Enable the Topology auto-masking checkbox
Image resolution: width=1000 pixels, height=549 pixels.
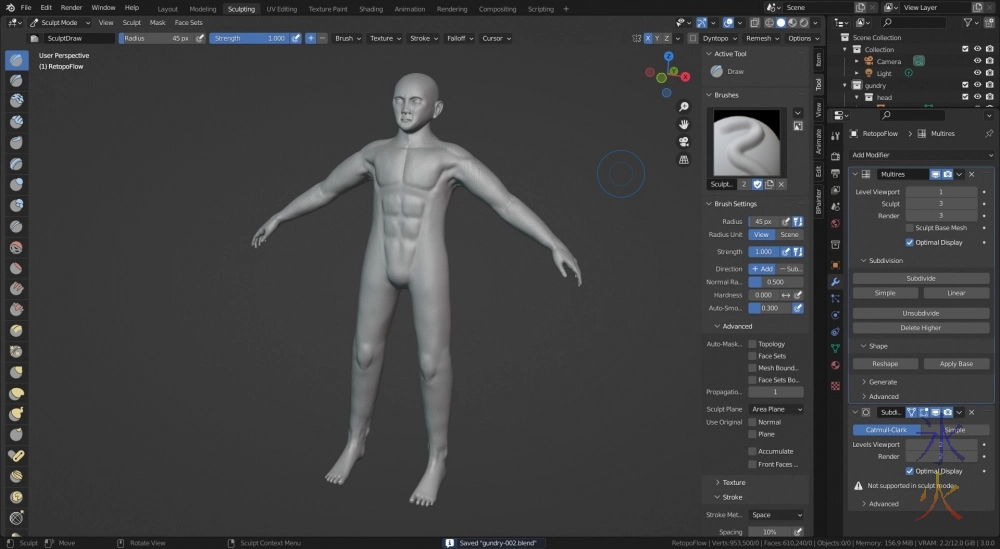[x=753, y=344]
